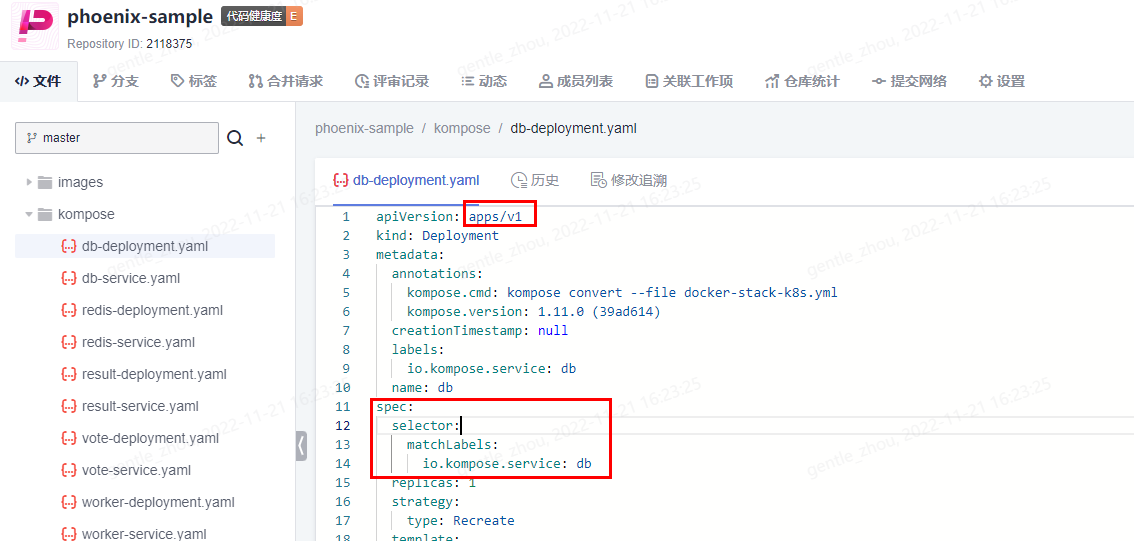
Task: Click the phoenix-sample repository title
Action: pyautogui.click(x=140, y=16)
